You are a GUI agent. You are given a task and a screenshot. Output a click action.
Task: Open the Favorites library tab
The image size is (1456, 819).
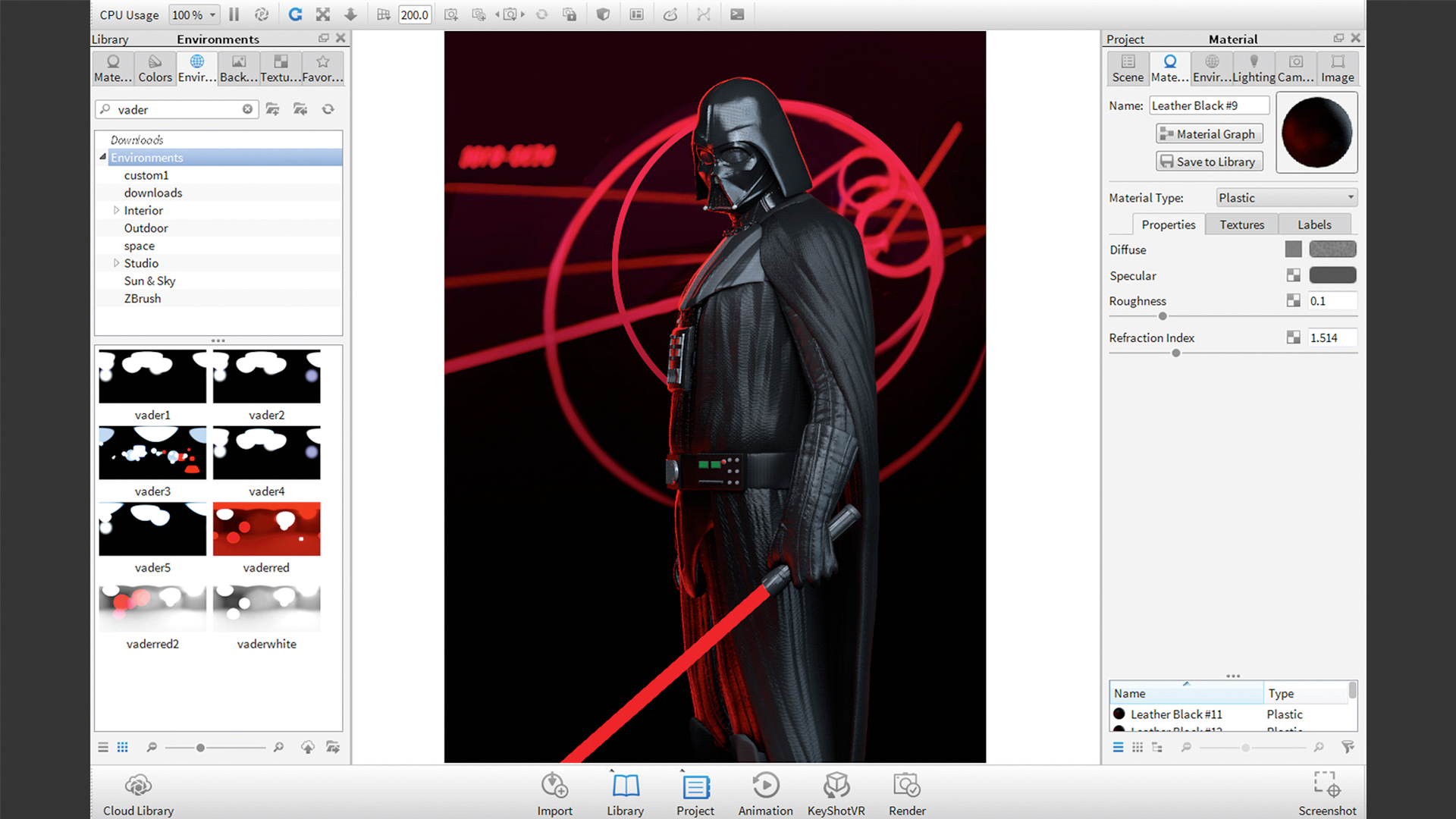point(323,68)
